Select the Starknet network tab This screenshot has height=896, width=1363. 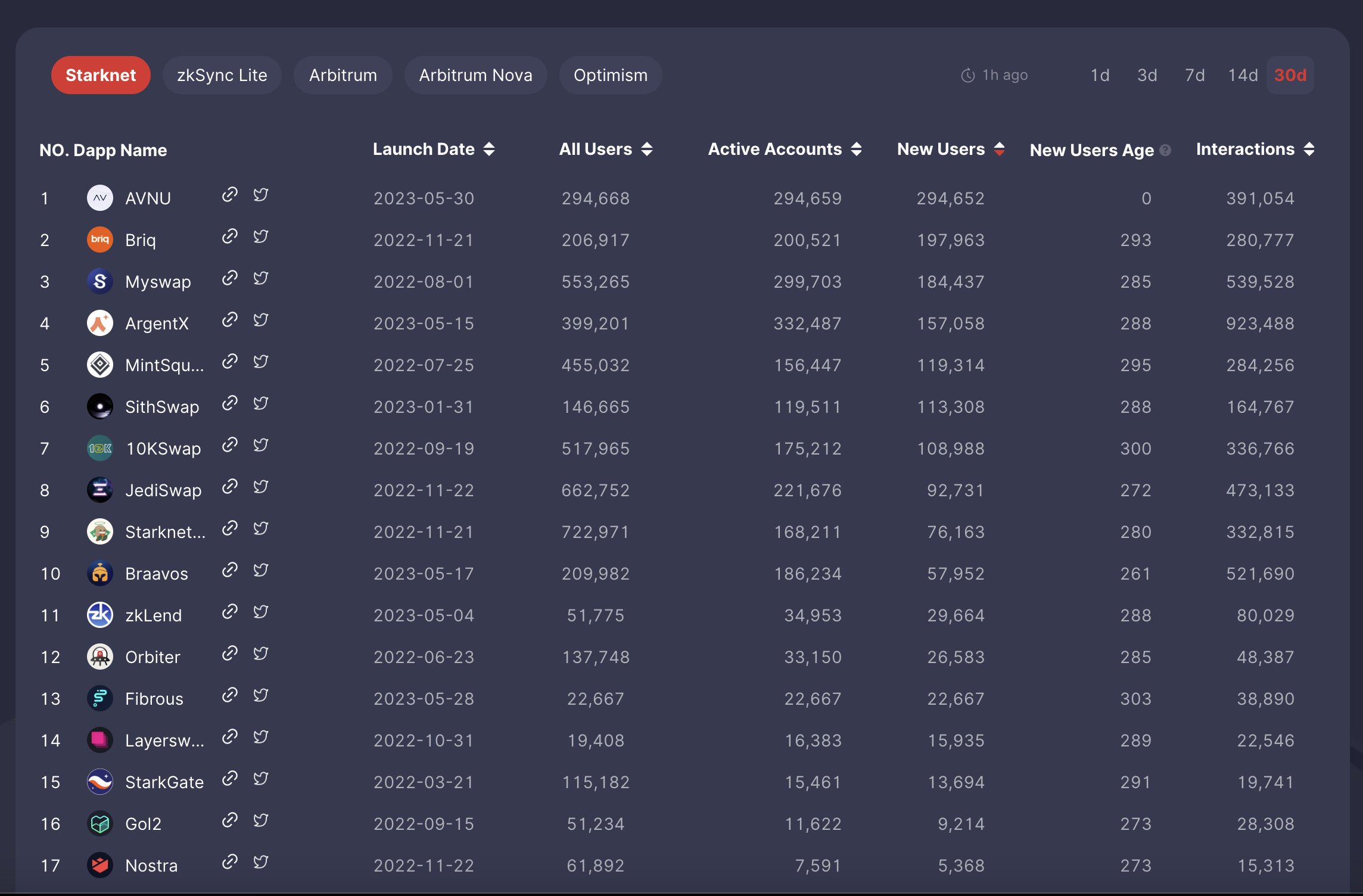click(101, 75)
